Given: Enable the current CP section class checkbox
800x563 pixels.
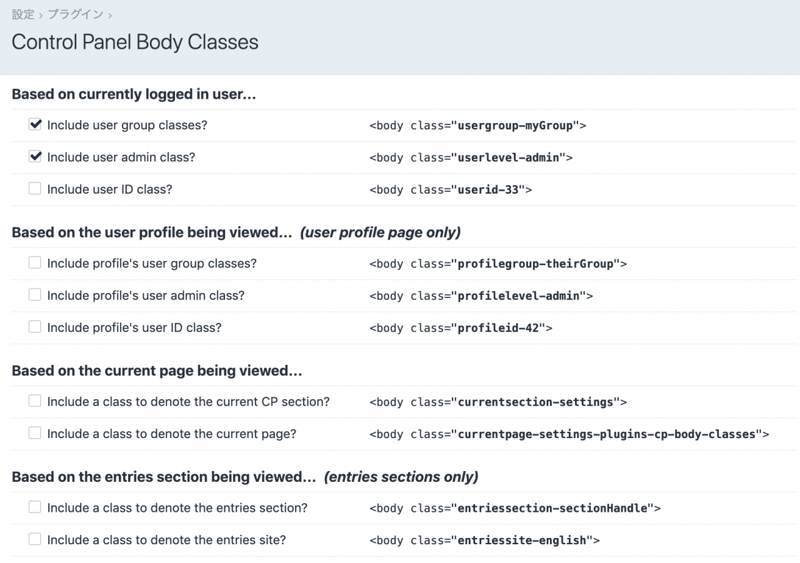Looking at the screenshot, I should click(x=36, y=401).
